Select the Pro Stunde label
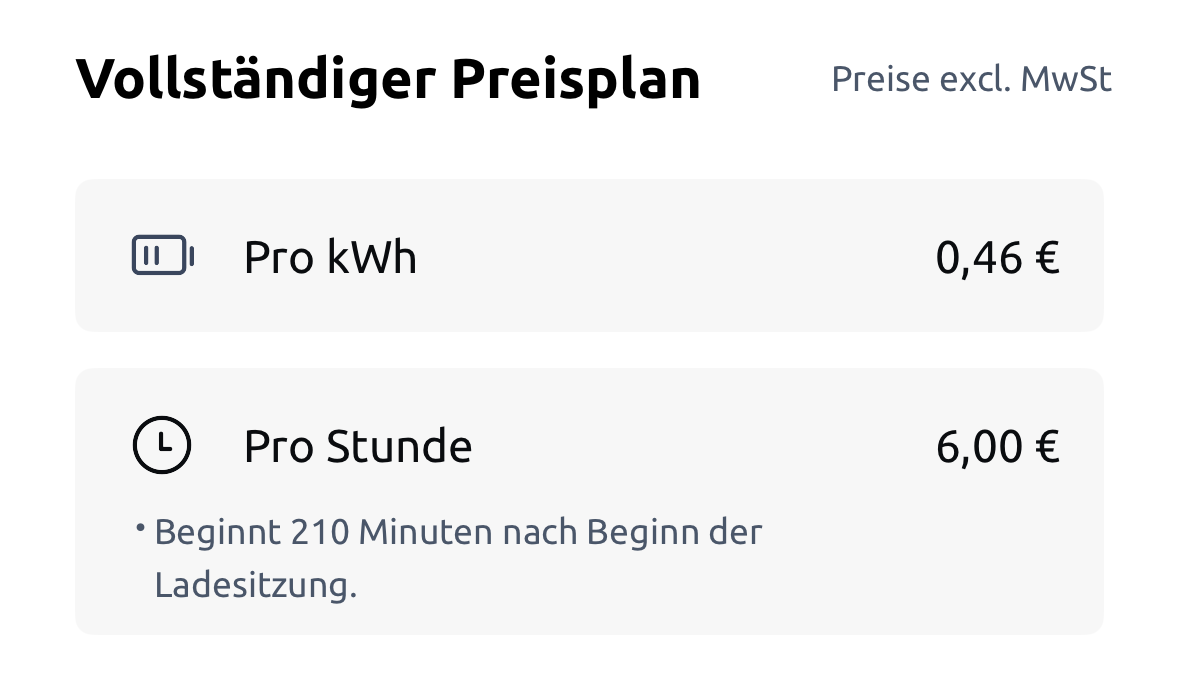Viewport: 1179px width, 696px height. 357,446
